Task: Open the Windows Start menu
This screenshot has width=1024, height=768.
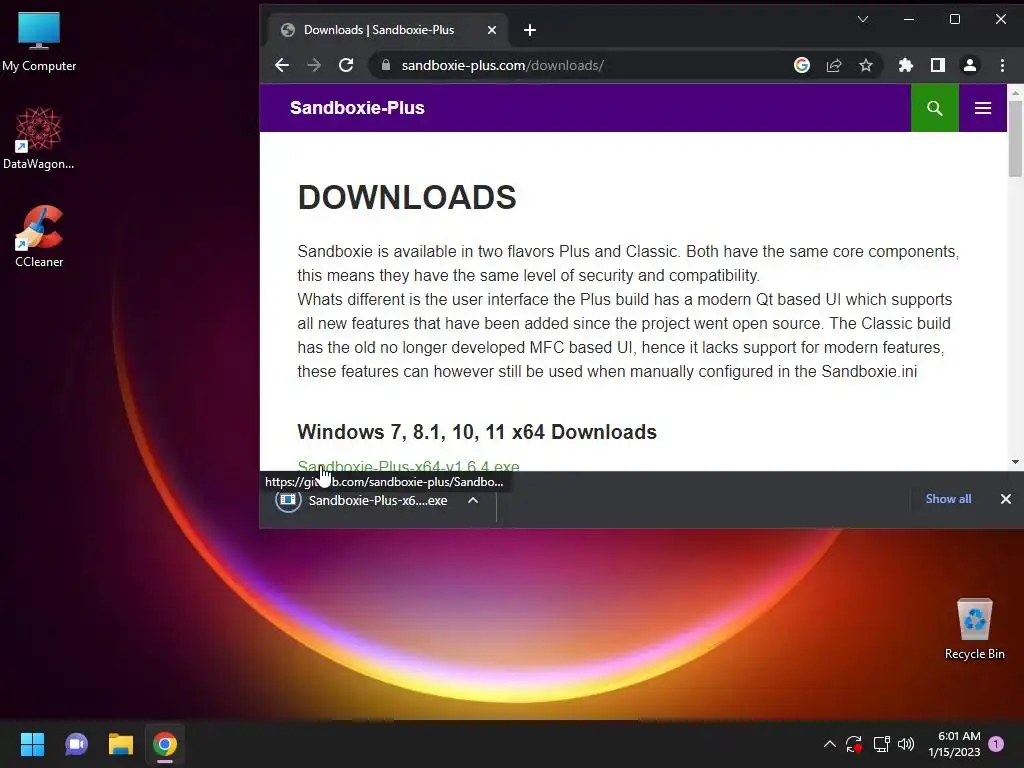Action: (x=32, y=744)
